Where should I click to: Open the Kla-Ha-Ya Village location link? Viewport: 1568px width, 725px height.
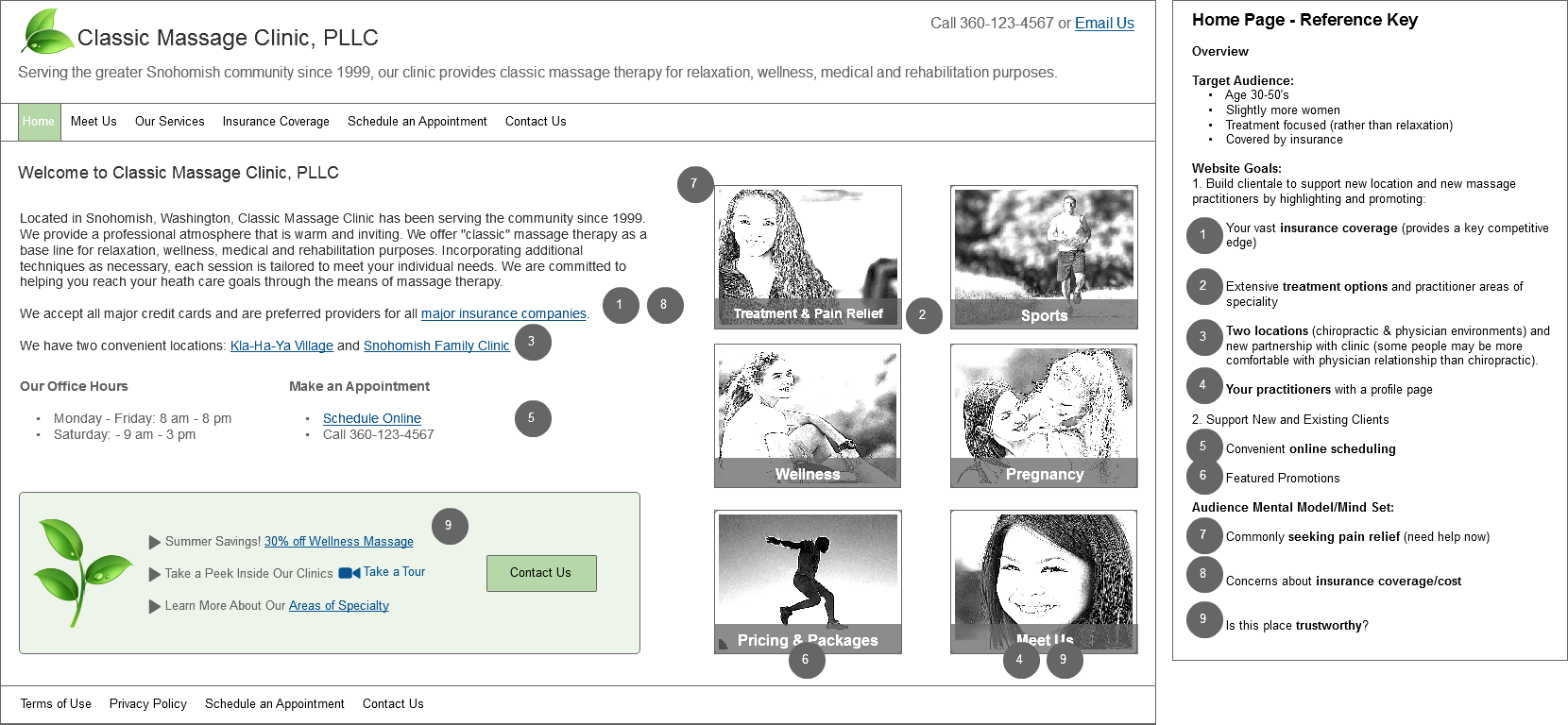point(281,346)
